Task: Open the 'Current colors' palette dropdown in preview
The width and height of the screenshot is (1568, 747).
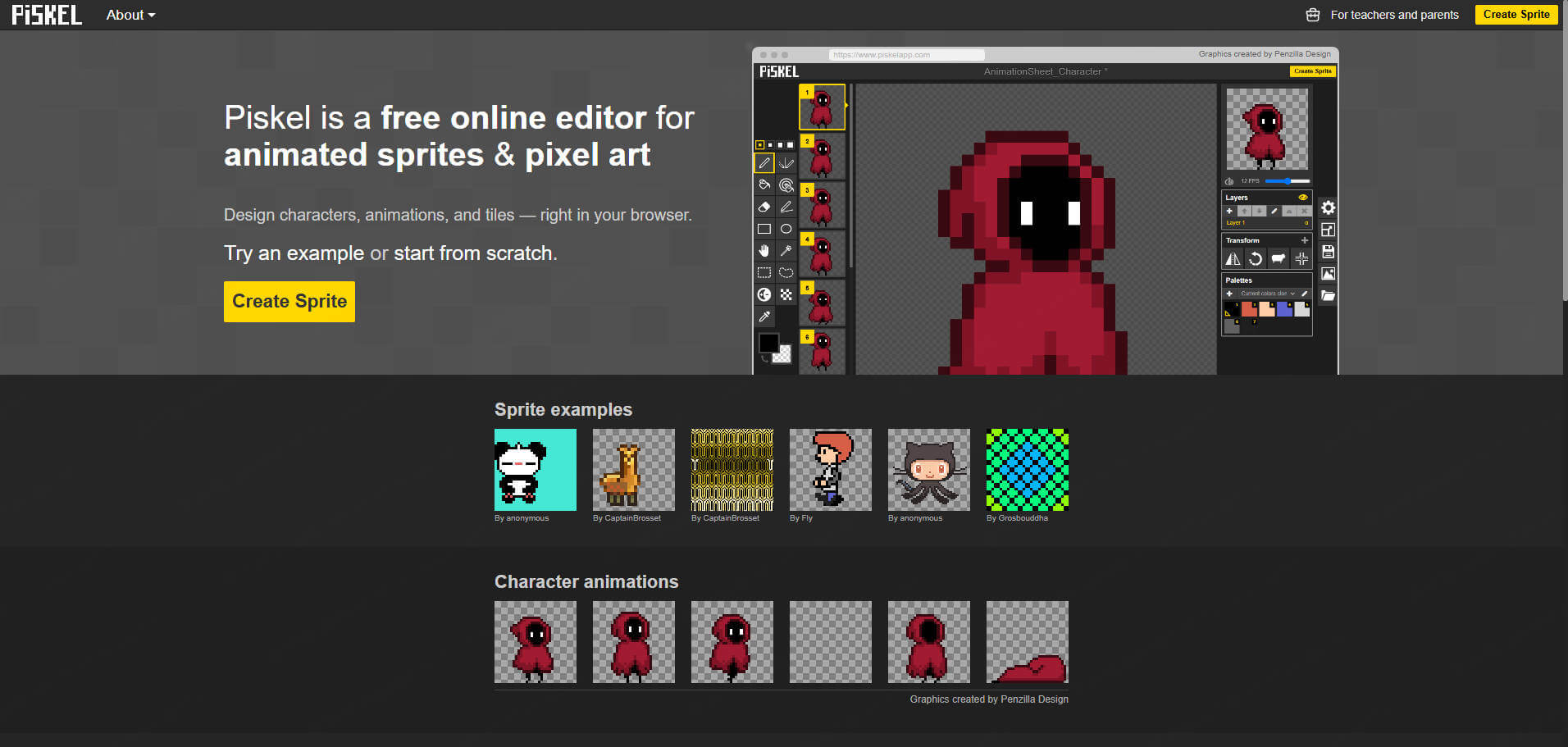Action: click(1267, 294)
